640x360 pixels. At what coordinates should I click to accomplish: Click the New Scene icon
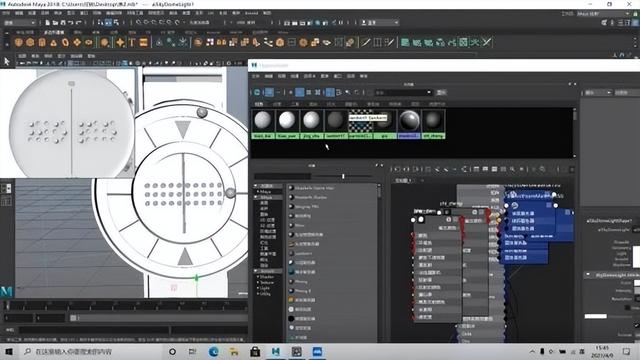[48, 23]
